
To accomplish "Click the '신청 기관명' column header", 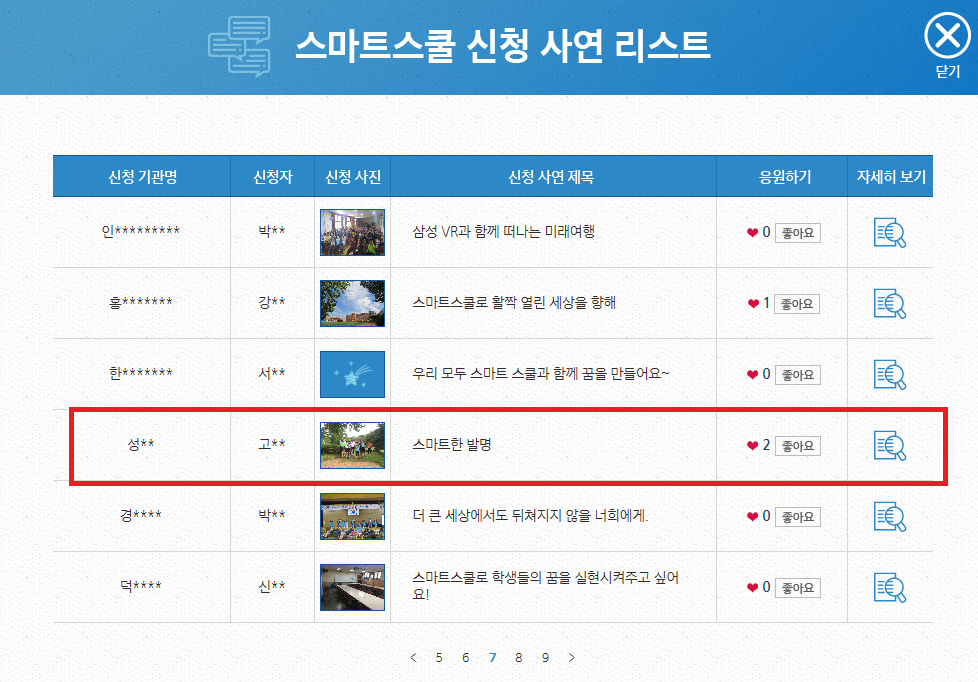I will [x=142, y=177].
